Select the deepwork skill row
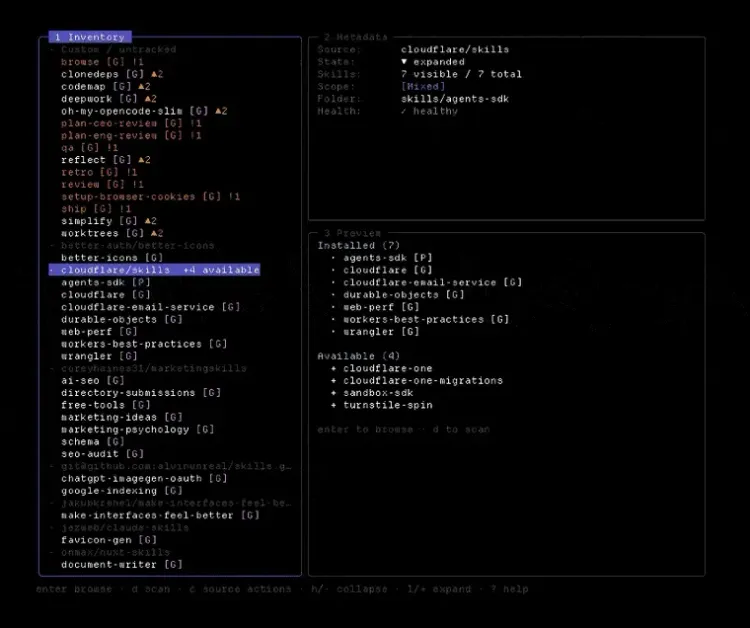Screen dimensions: 750x628 click(x=109, y=99)
